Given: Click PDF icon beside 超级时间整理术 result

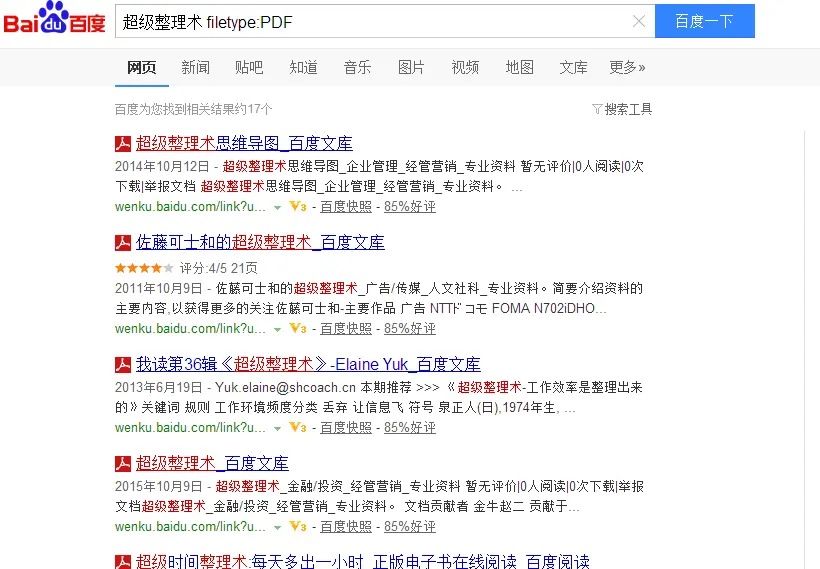Looking at the screenshot, I should click(x=123, y=562).
